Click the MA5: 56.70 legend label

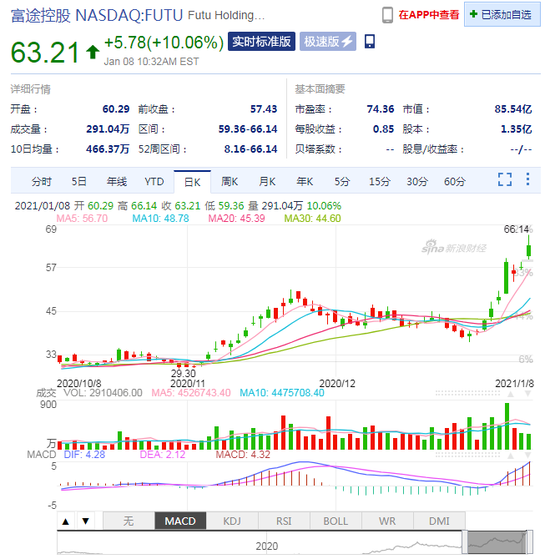point(82,218)
